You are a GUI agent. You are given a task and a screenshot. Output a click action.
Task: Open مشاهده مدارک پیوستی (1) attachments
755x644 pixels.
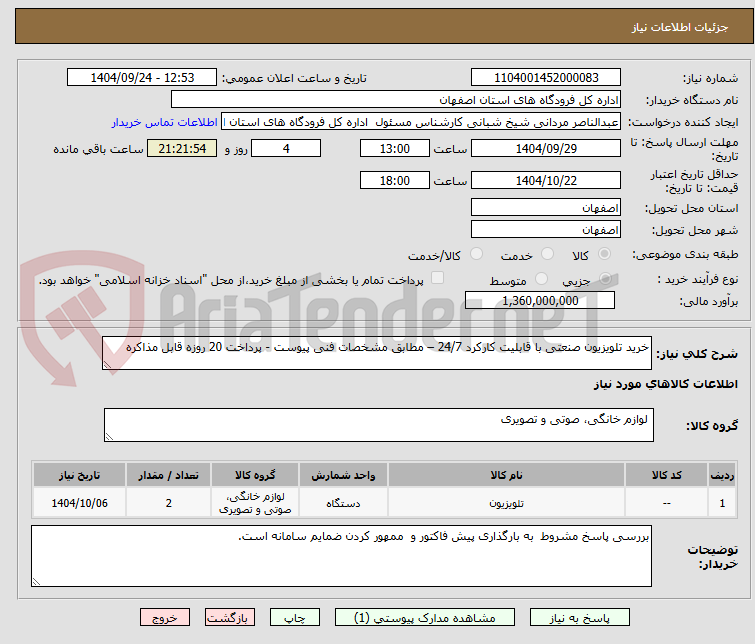pyautogui.click(x=425, y=618)
